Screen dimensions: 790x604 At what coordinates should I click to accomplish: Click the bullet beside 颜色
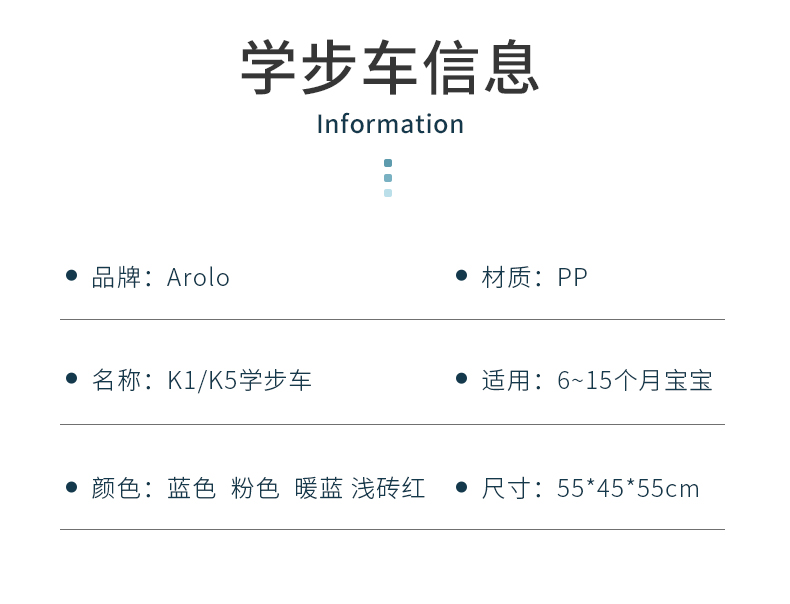(x=72, y=487)
